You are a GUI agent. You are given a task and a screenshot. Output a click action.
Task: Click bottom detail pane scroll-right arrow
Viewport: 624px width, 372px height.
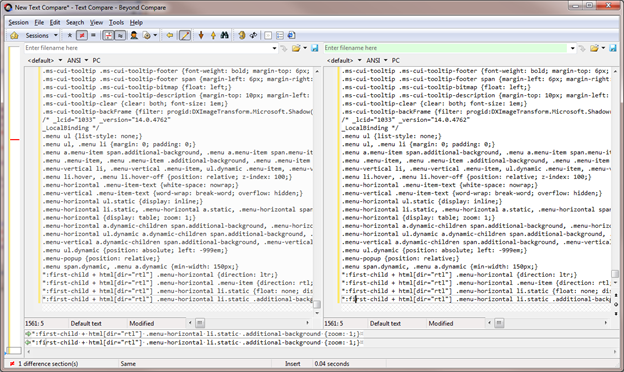pos(615,352)
